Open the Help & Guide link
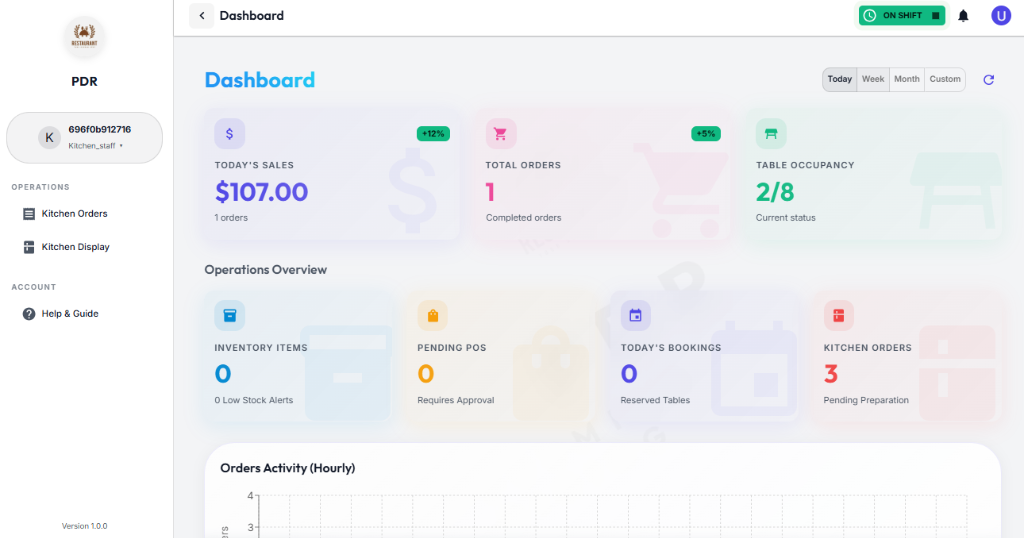Viewport: 1024px width, 538px height. [x=69, y=314]
